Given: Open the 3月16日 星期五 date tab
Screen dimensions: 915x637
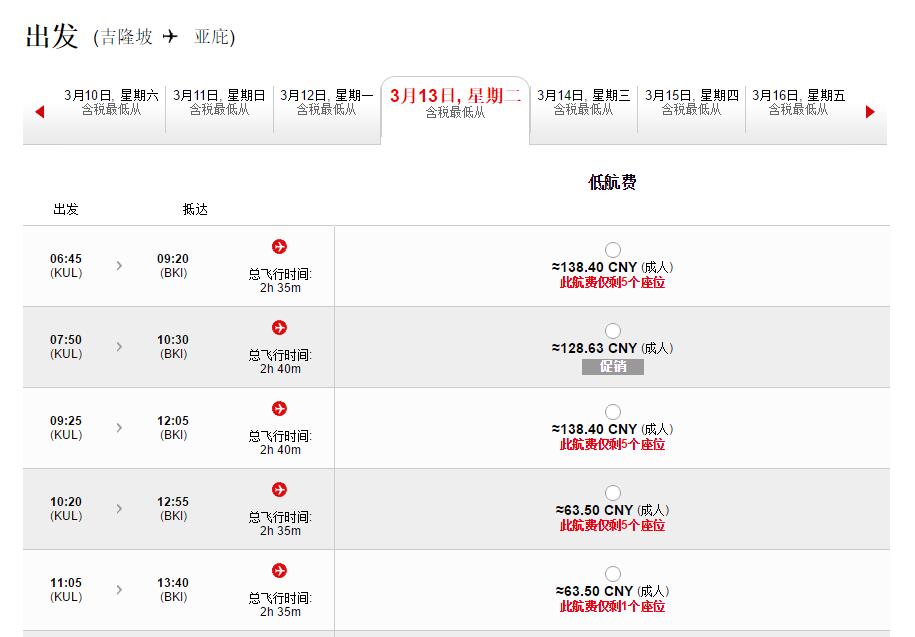Looking at the screenshot, I should point(798,103).
